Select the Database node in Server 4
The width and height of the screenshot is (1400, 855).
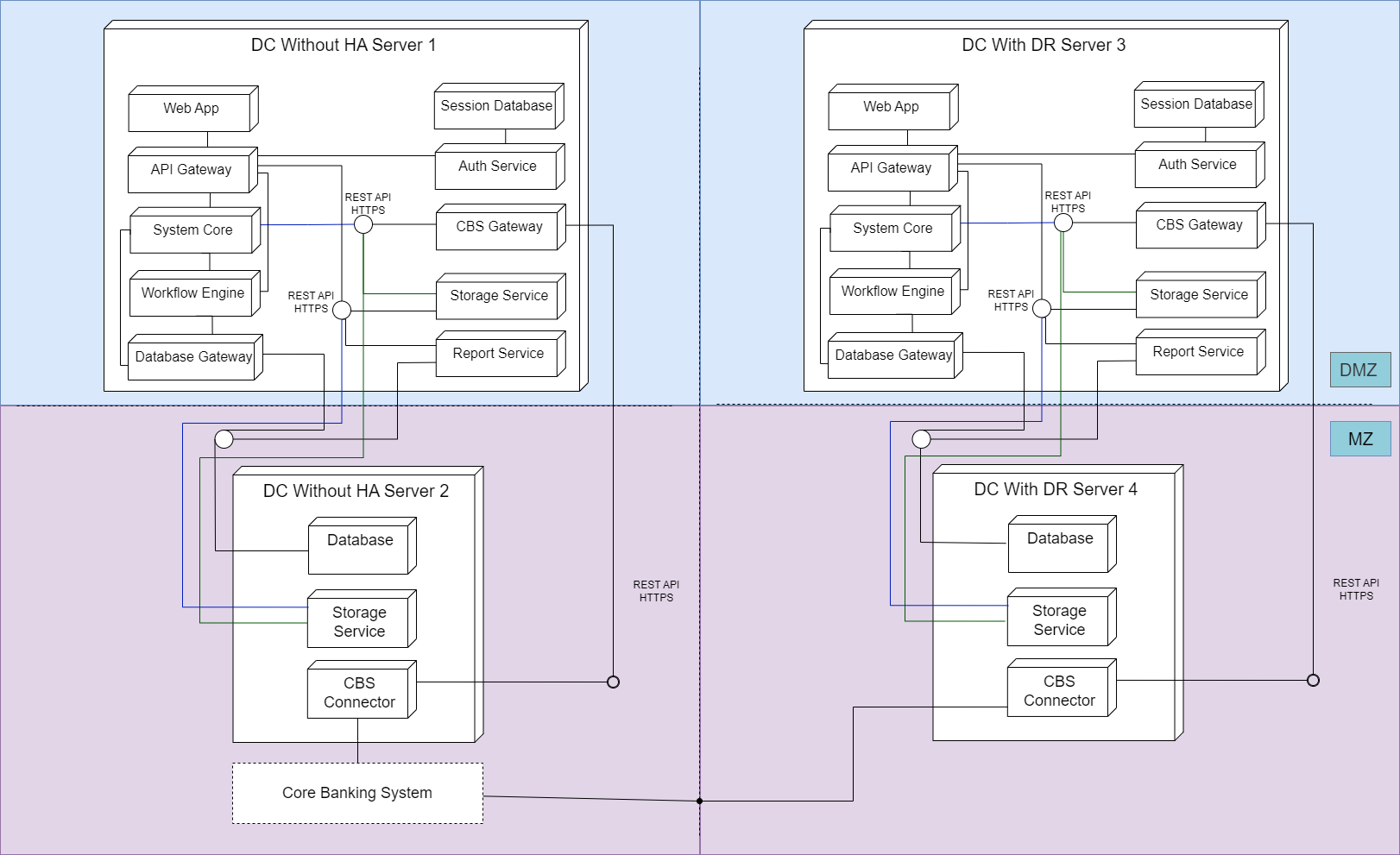[x=1063, y=544]
